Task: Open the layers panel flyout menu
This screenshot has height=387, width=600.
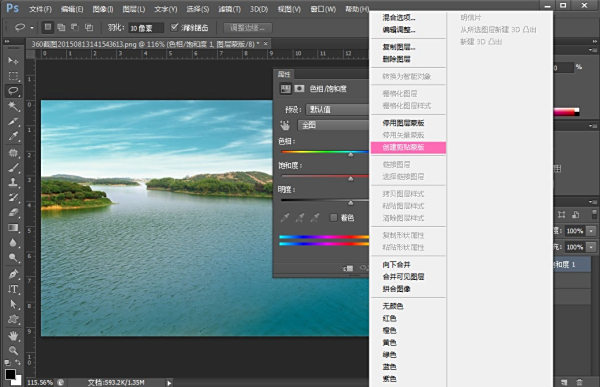Action: coord(592,202)
